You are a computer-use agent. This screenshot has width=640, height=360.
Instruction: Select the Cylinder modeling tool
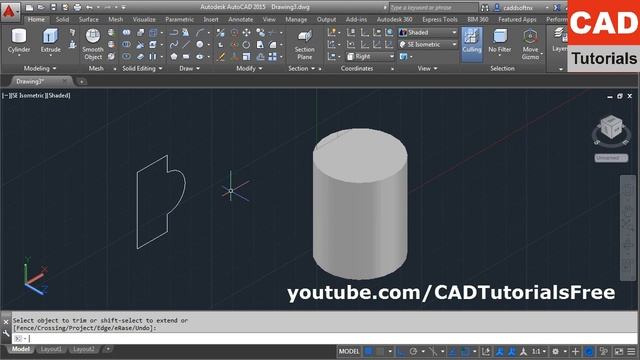[x=19, y=41]
